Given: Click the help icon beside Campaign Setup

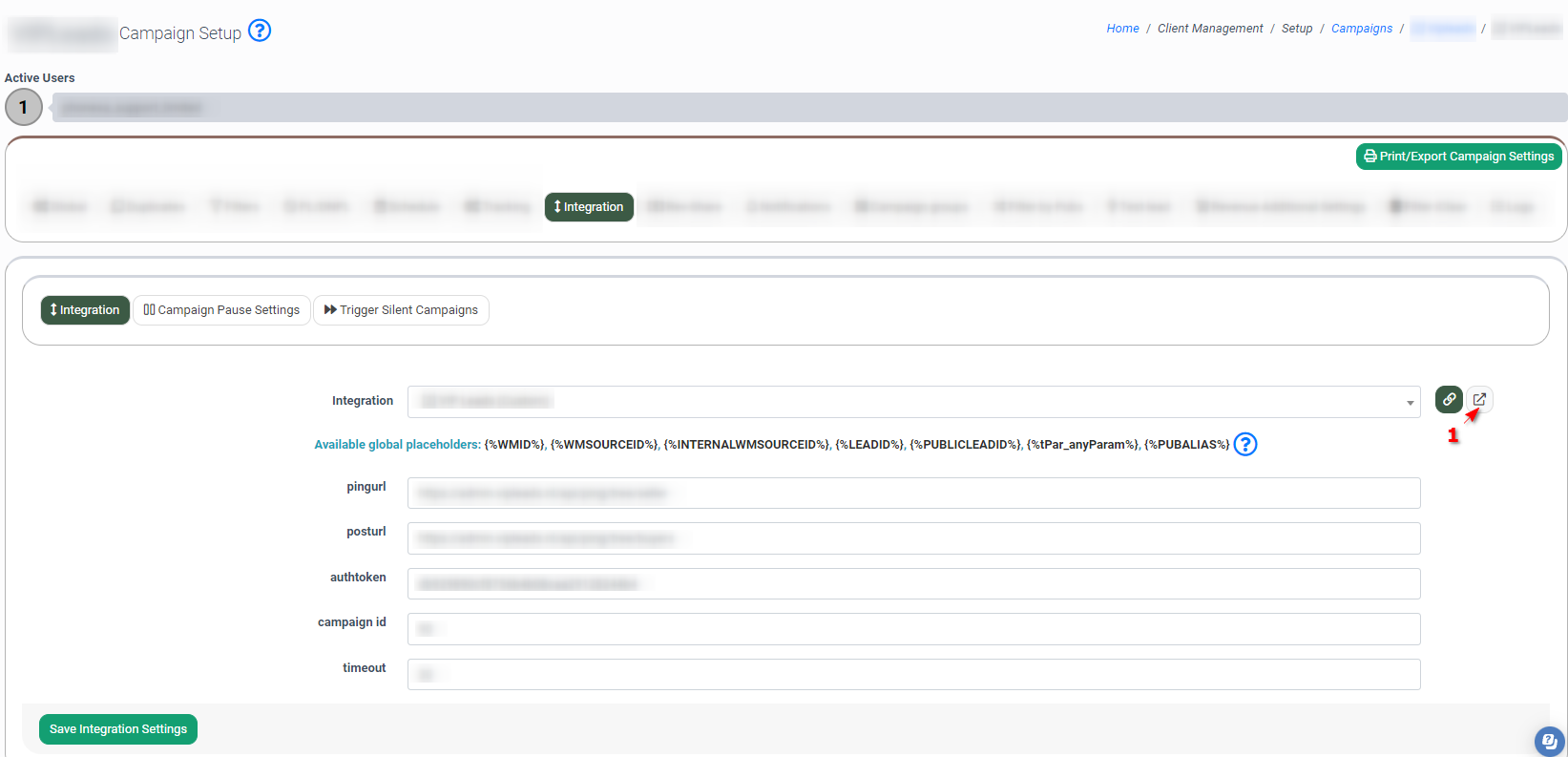Looking at the screenshot, I should coord(260,31).
